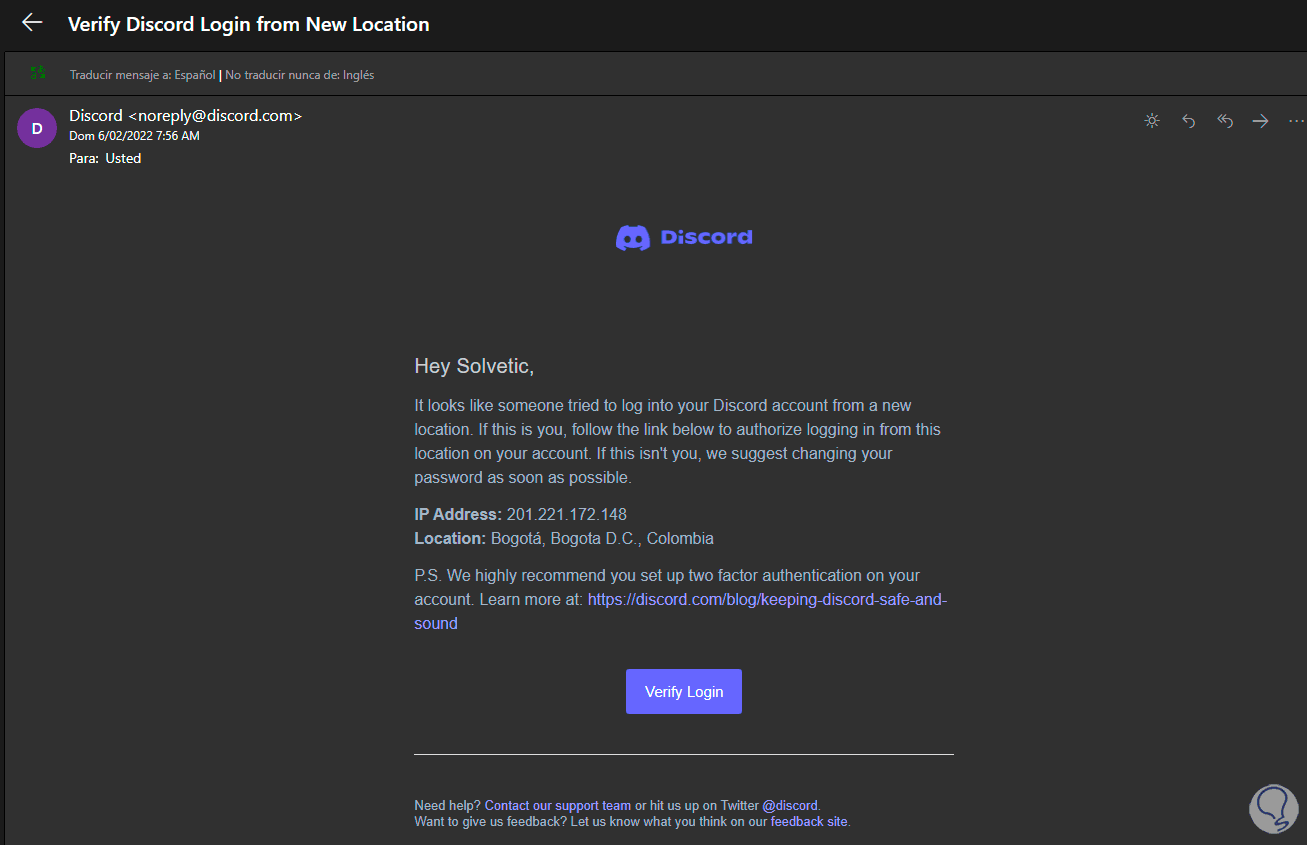Toggle light background with the sun icon
This screenshot has height=845, width=1307.
pos(1152,121)
